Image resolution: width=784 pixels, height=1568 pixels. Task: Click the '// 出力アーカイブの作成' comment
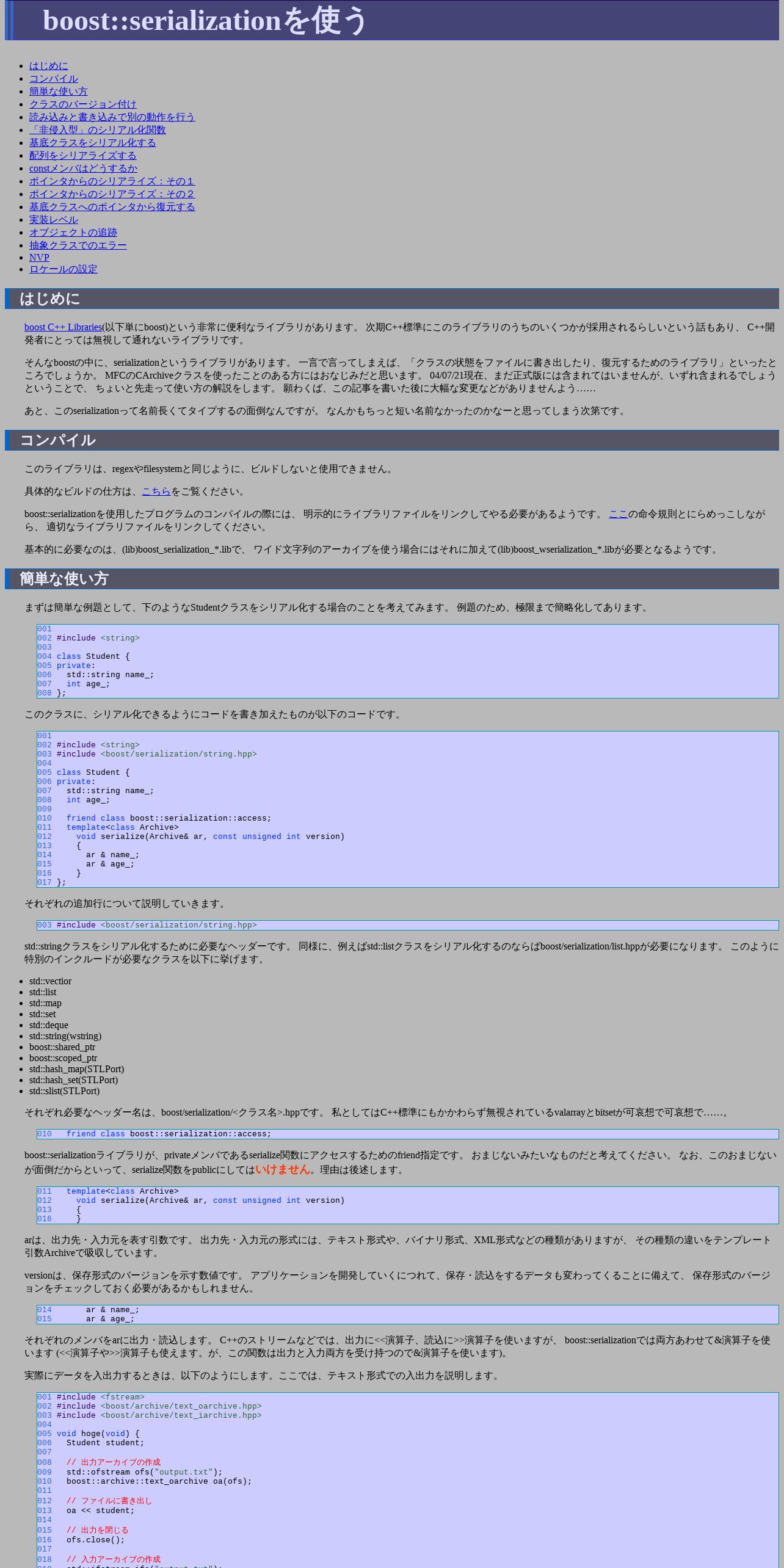pos(114,1462)
